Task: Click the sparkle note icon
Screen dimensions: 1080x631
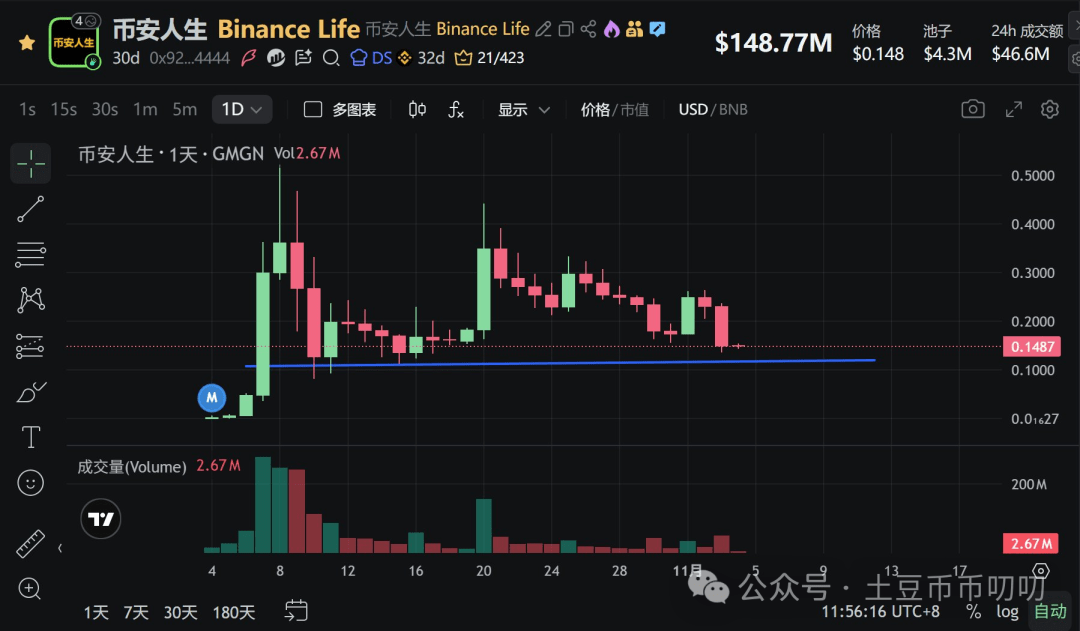Action: [x=303, y=58]
